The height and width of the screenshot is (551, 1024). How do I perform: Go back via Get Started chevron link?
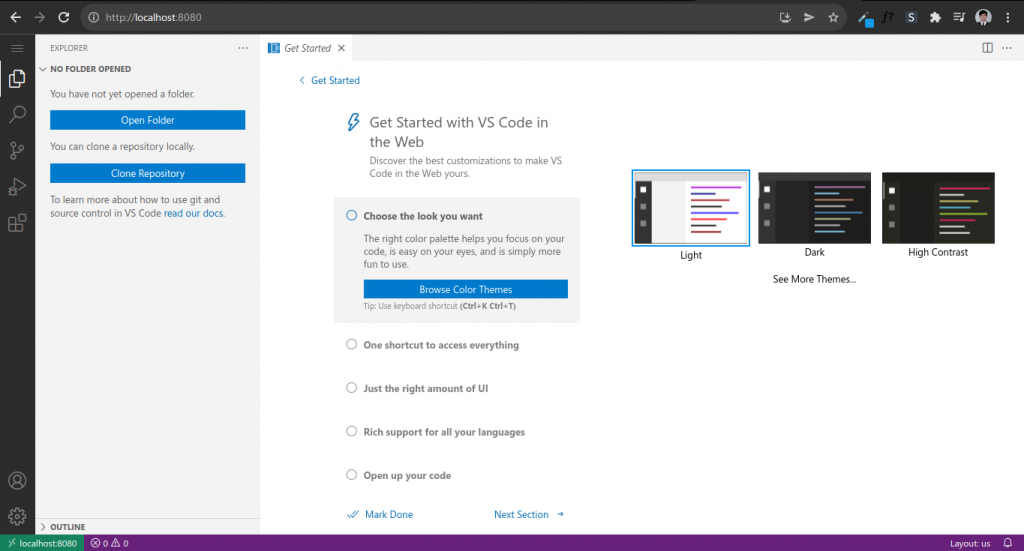tap(329, 80)
